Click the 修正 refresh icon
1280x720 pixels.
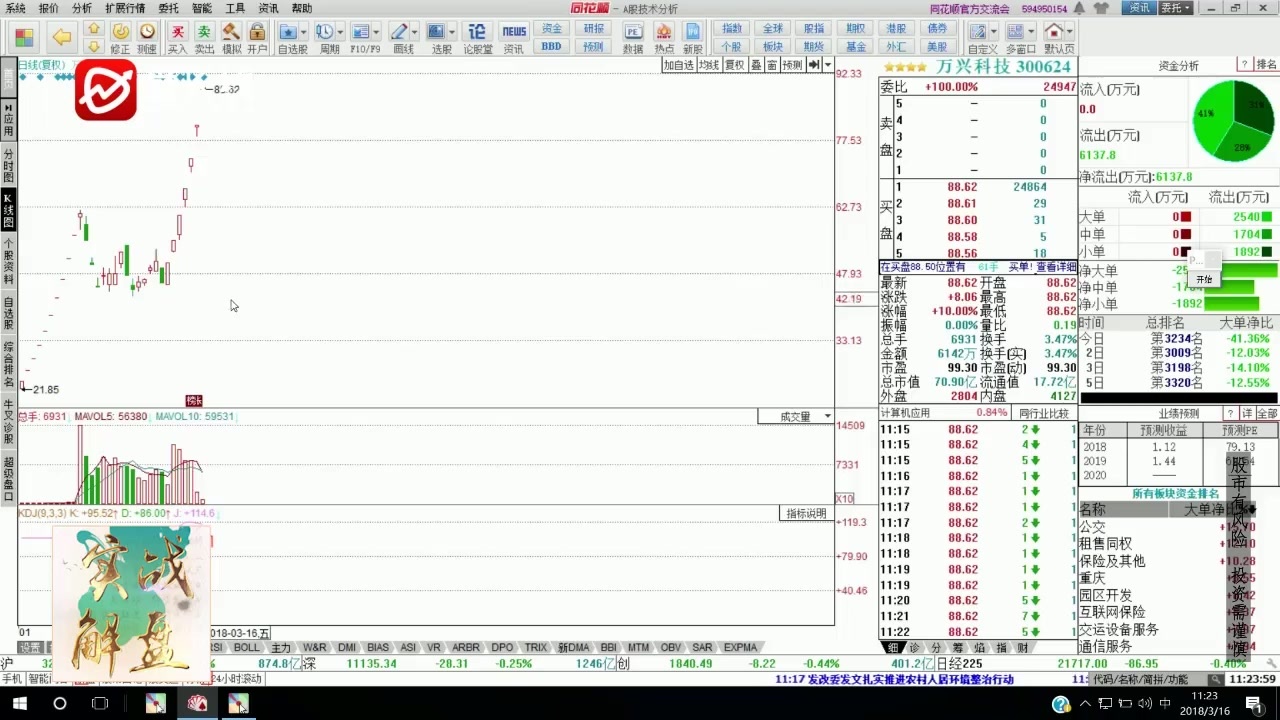[x=120, y=37]
